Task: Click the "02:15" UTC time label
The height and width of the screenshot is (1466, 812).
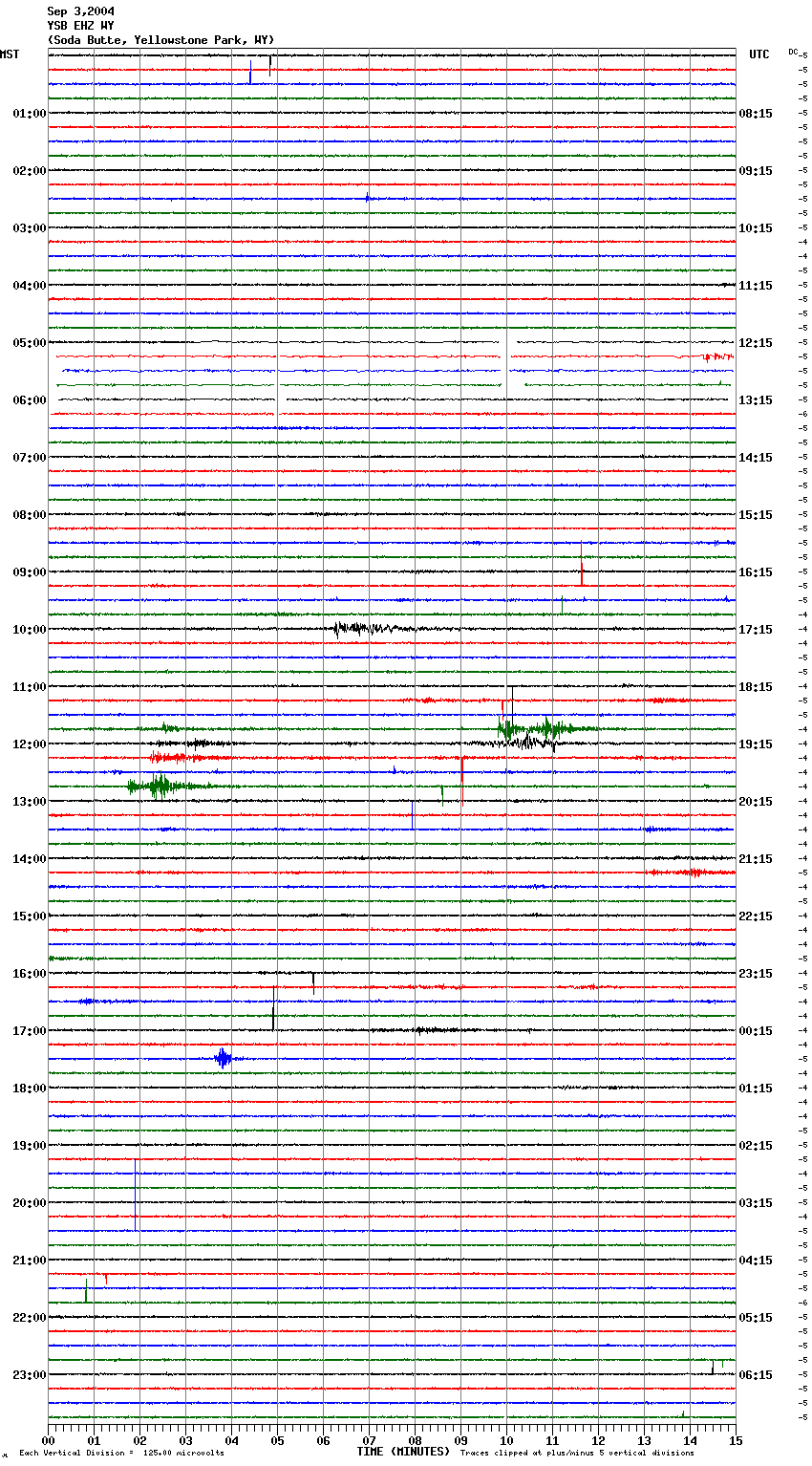Action: (756, 1146)
